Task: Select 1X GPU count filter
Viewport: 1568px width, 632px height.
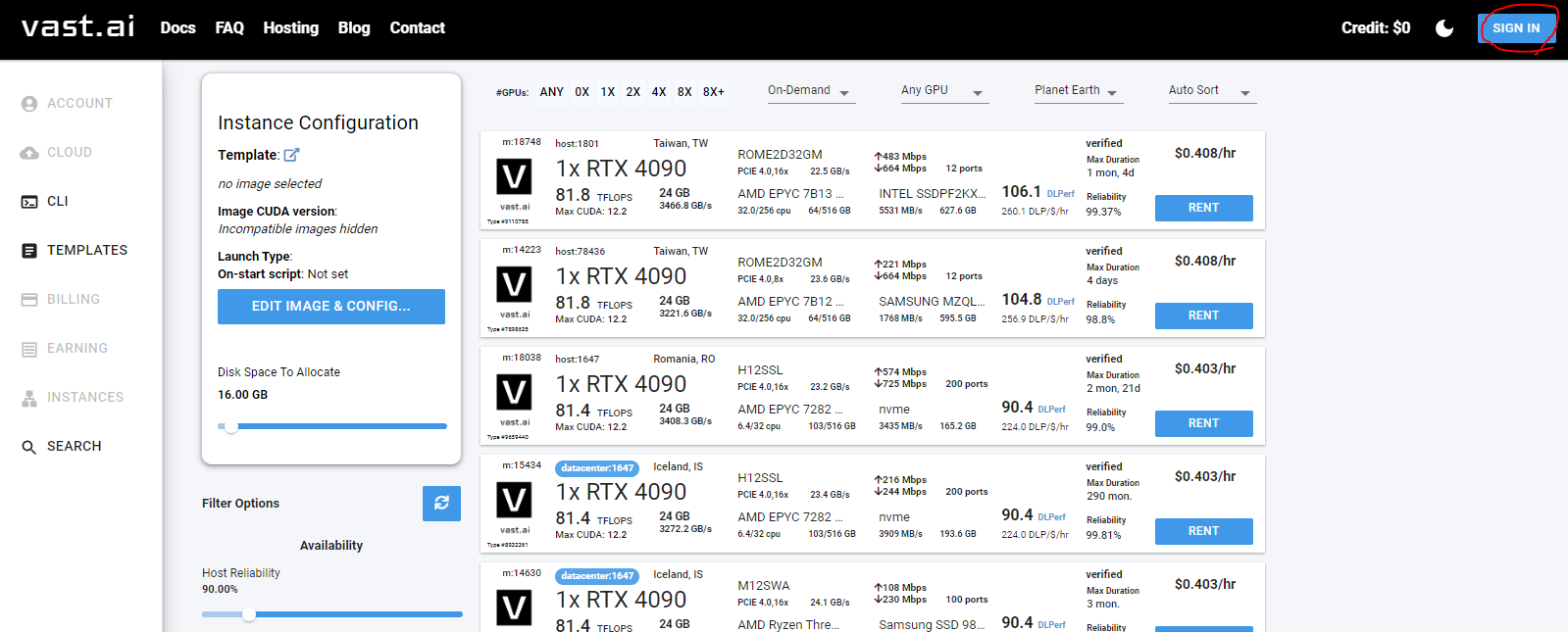Action: 608,92
